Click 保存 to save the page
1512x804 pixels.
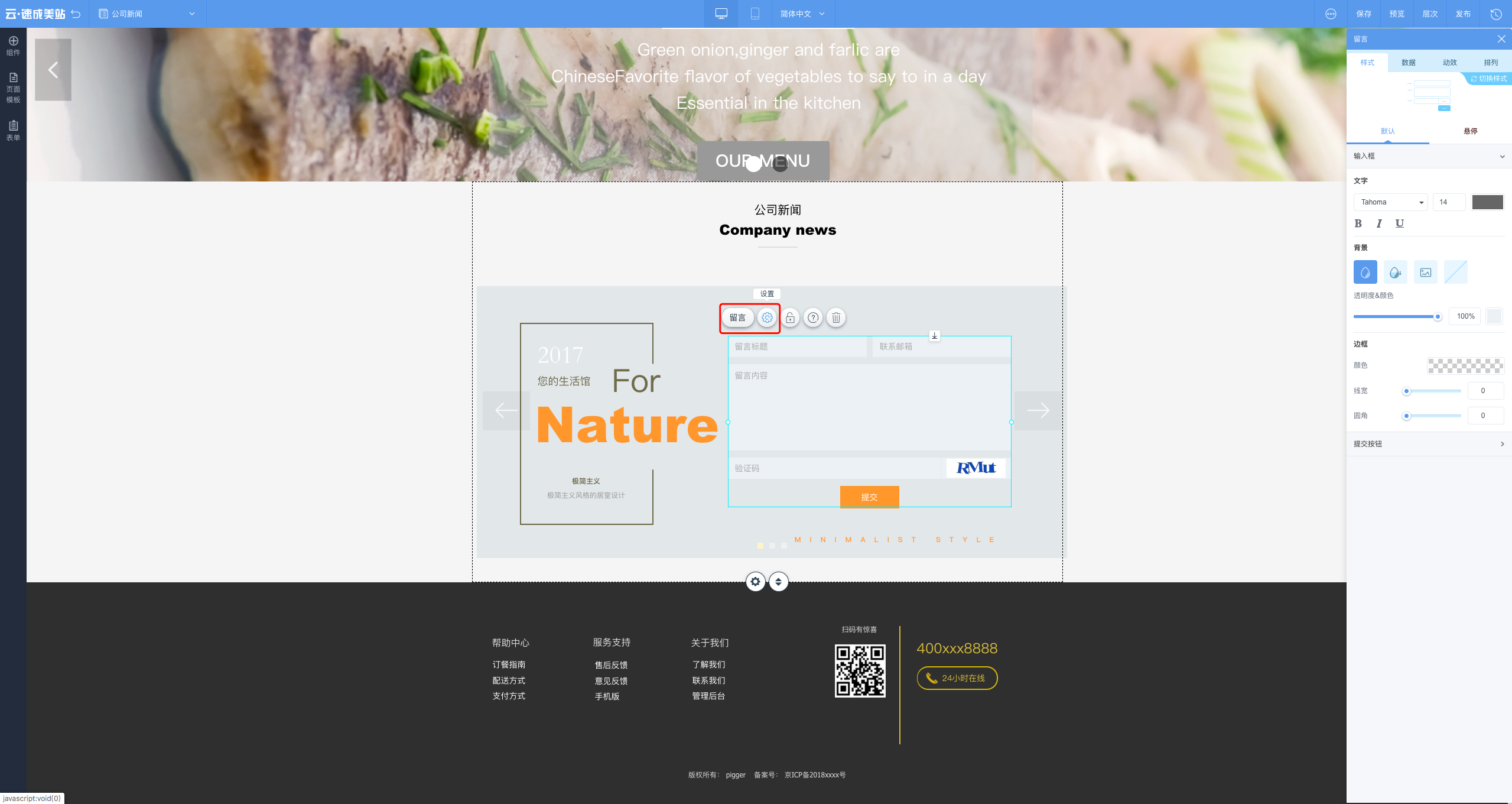1364,14
